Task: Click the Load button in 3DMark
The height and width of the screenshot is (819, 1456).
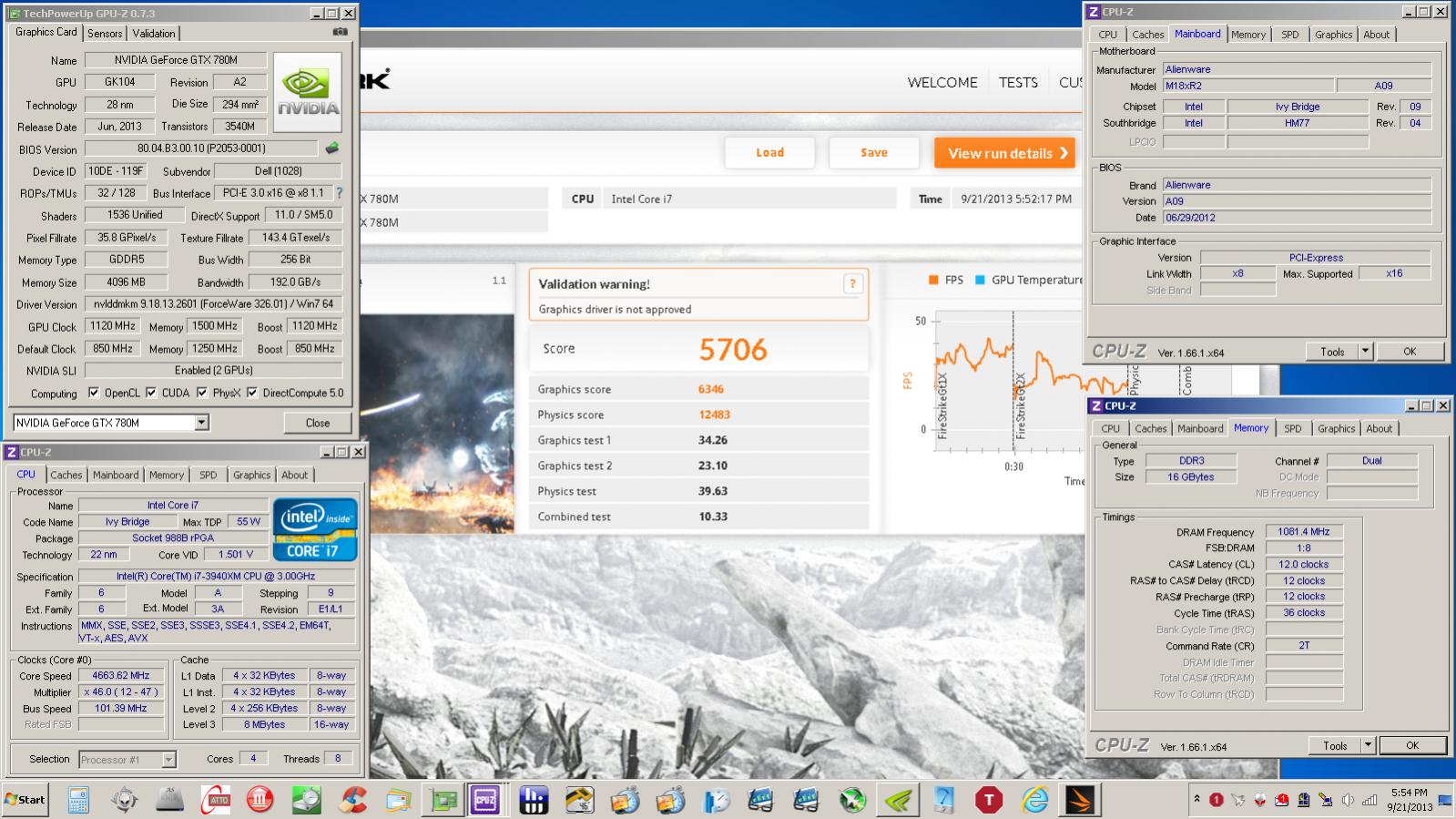Action: (769, 153)
